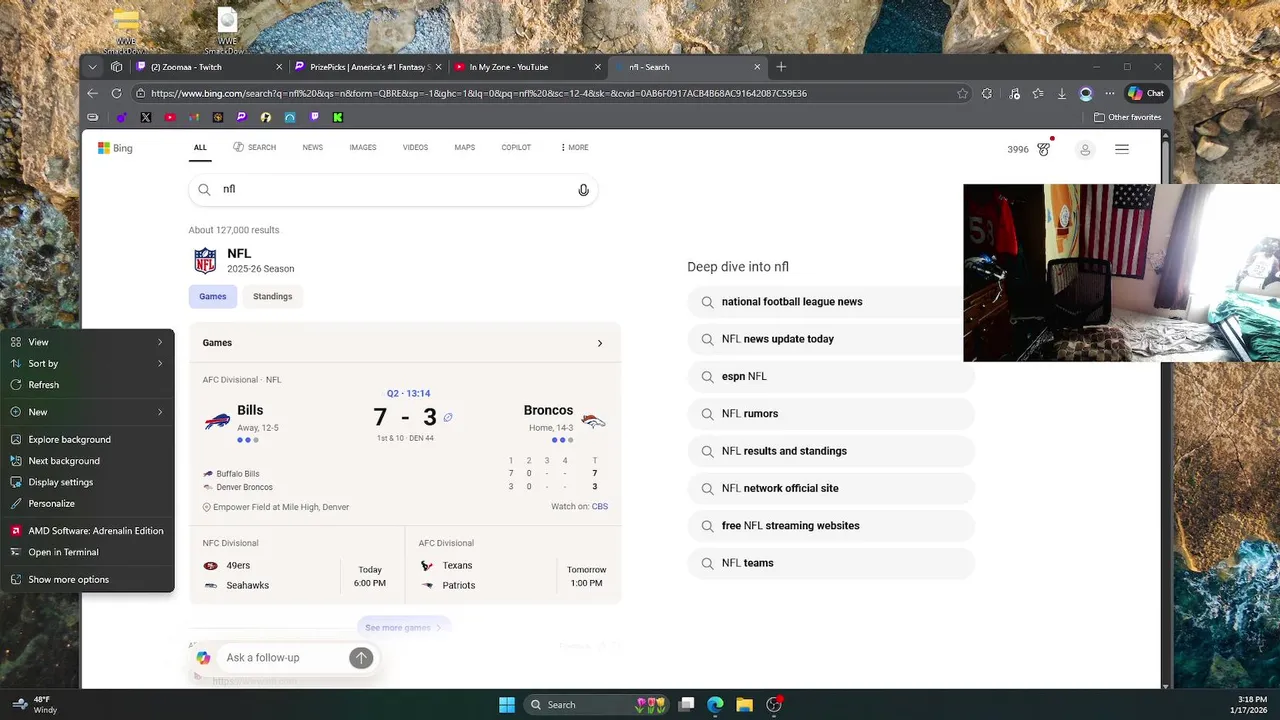The height and width of the screenshot is (720, 1280).
Task: Open the Gmail bookmark in favorites bar
Action: click(194, 117)
